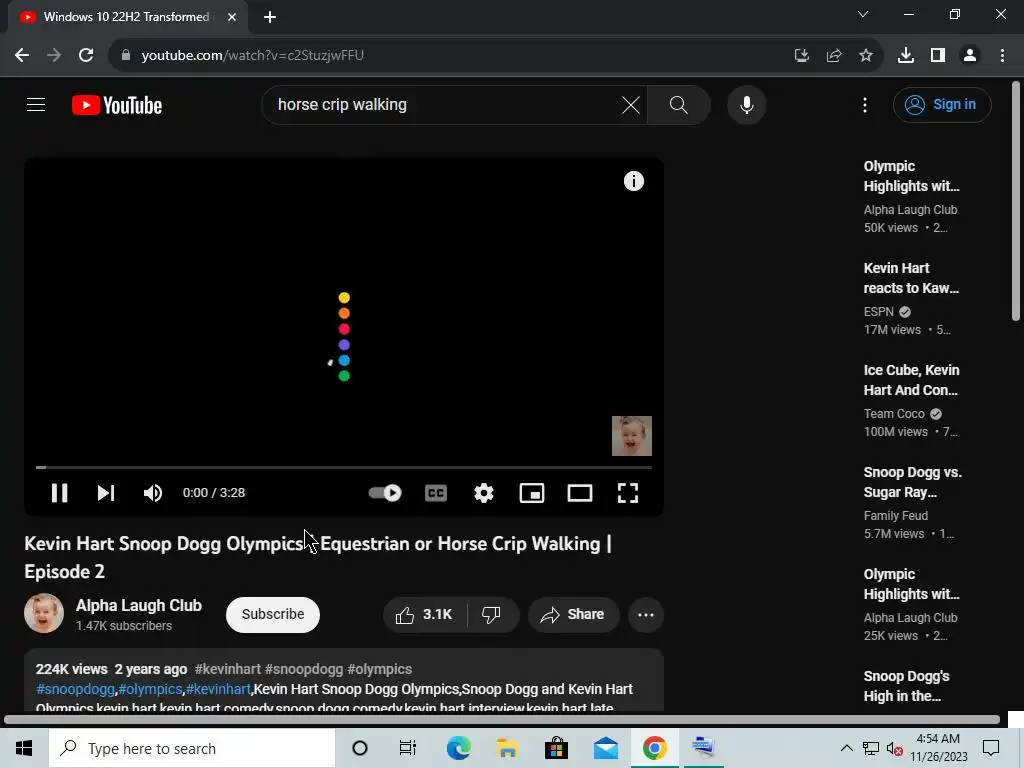Open Microsoft Edge from taskbar
The image size is (1024, 768).
pos(458,748)
